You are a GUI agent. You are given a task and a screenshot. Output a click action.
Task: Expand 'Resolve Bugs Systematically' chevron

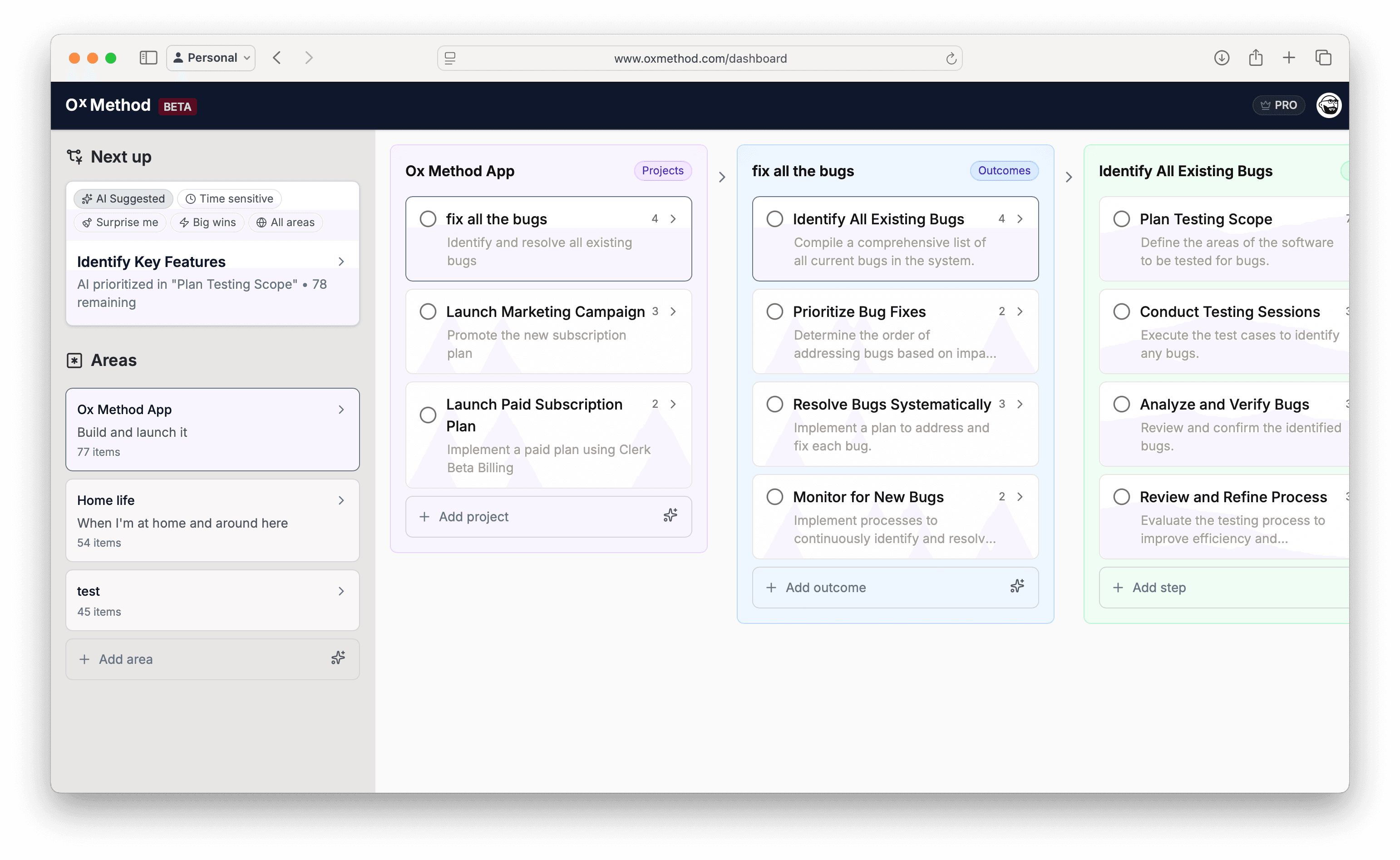[1020, 405]
